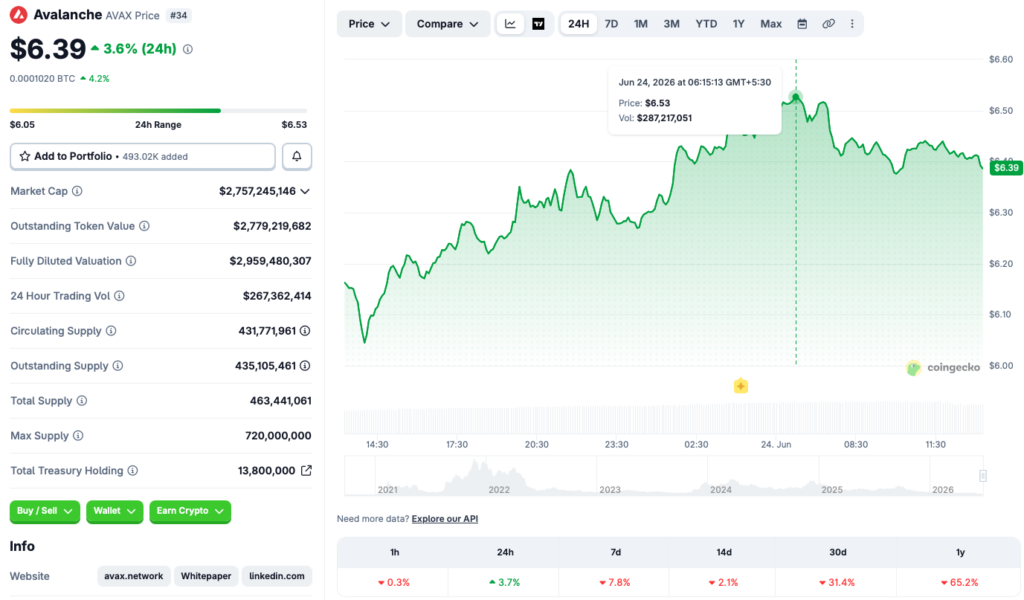Click the 24h Range progress bar

(x=159, y=111)
